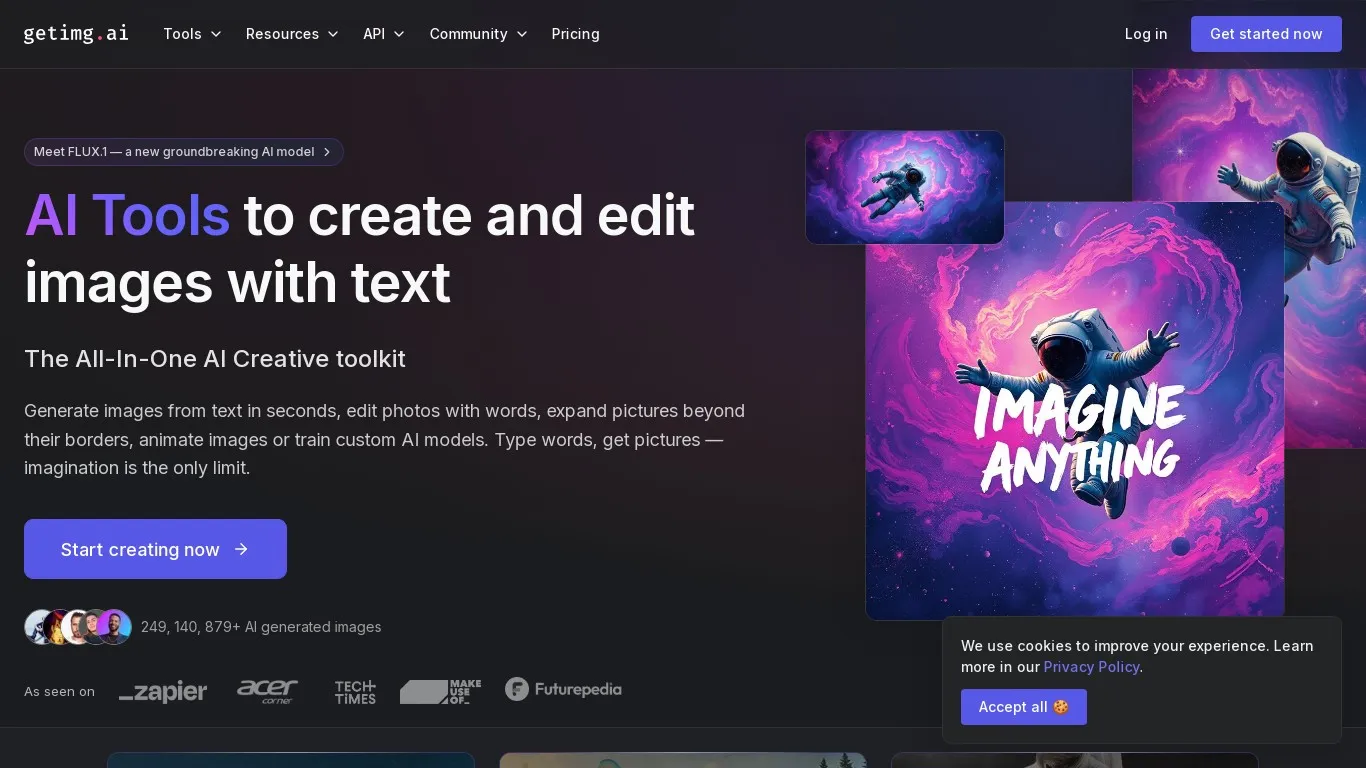Open the Meet FLUX.1 announcement banner
This screenshot has width=1366, height=768.
click(x=184, y=152)
